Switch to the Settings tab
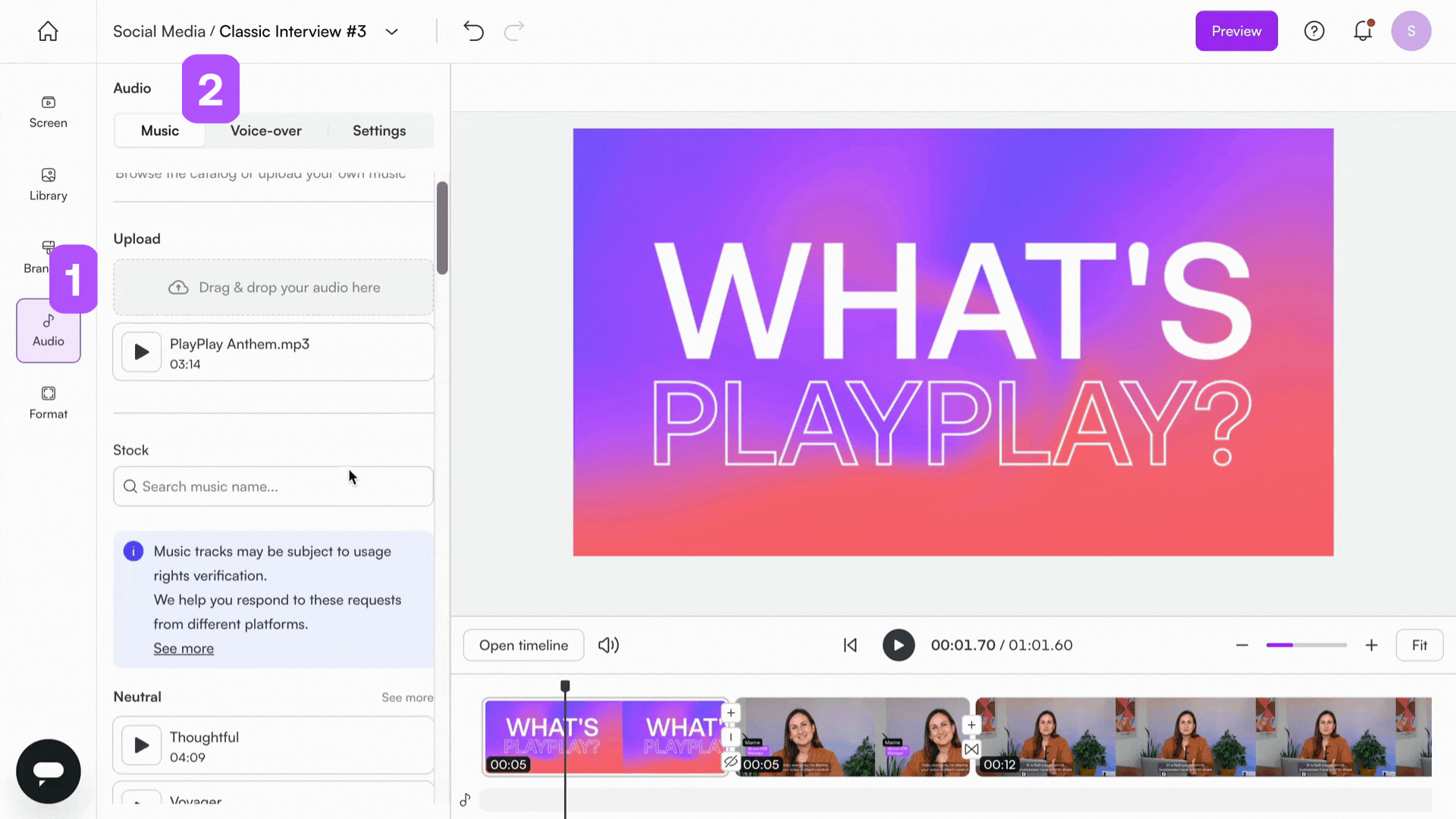1456x819 pixels. pos(379,130)
